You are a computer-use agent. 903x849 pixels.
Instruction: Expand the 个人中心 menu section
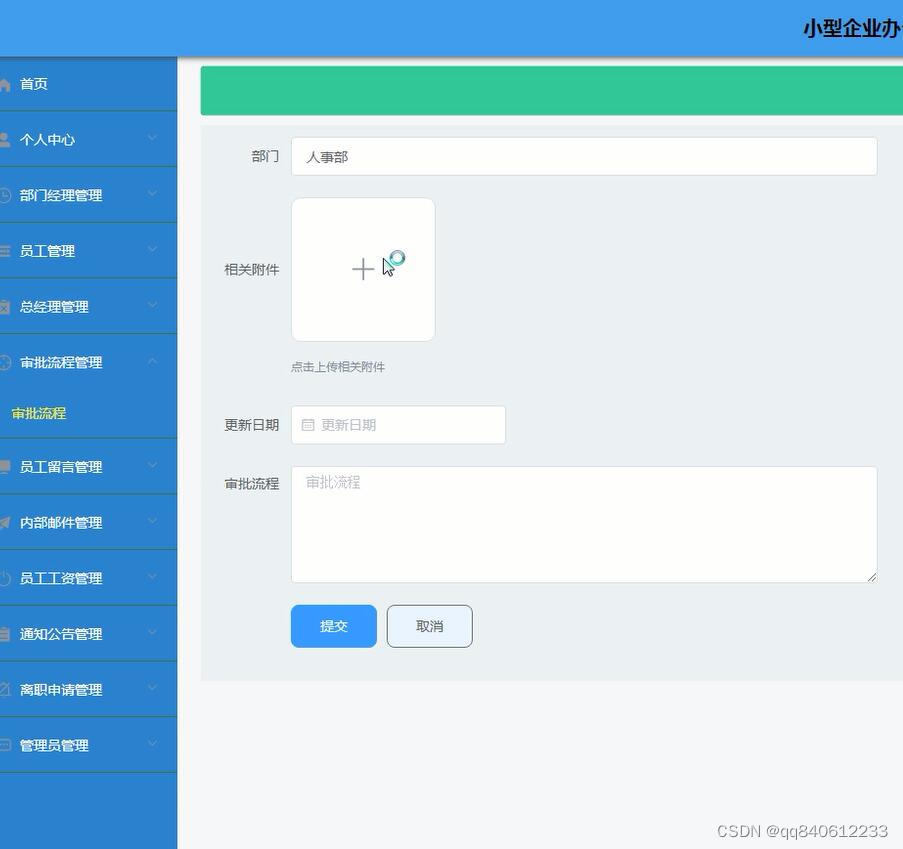(x=90, y=139)
